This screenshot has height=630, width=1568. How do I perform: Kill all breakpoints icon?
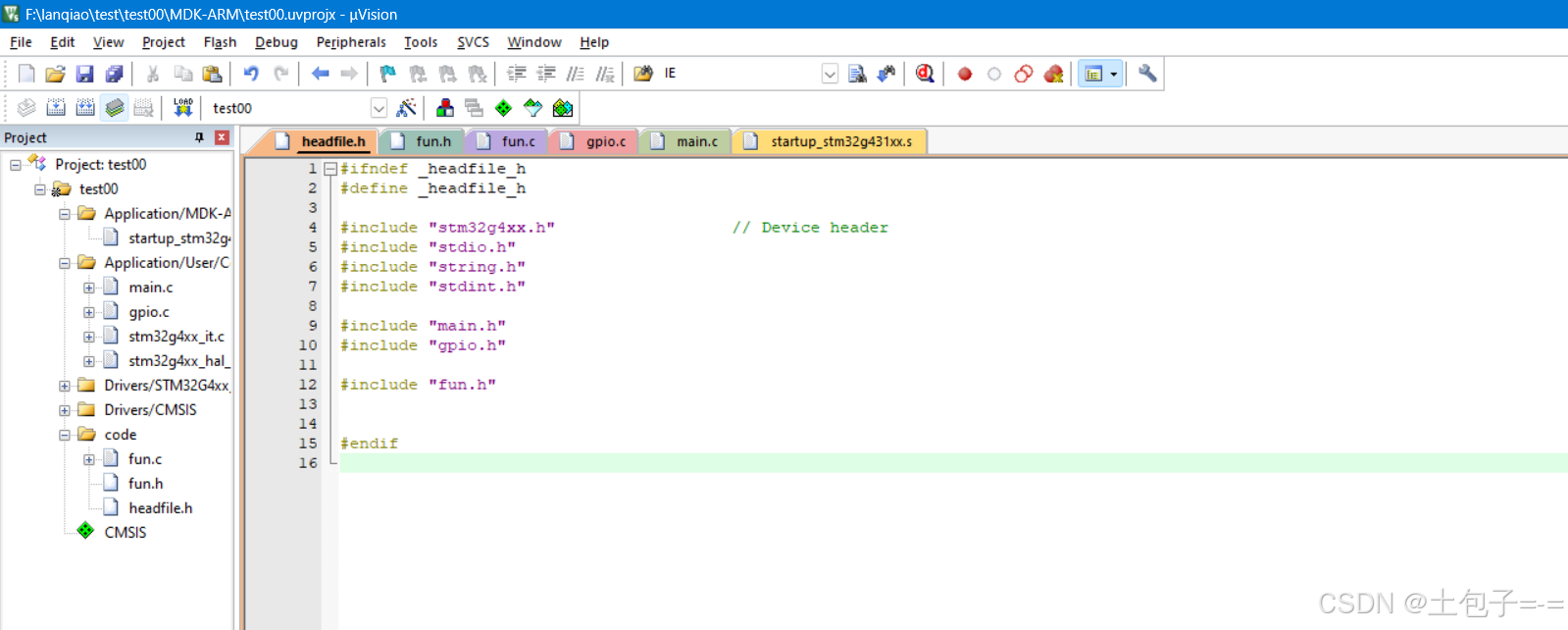(1053, 74)
